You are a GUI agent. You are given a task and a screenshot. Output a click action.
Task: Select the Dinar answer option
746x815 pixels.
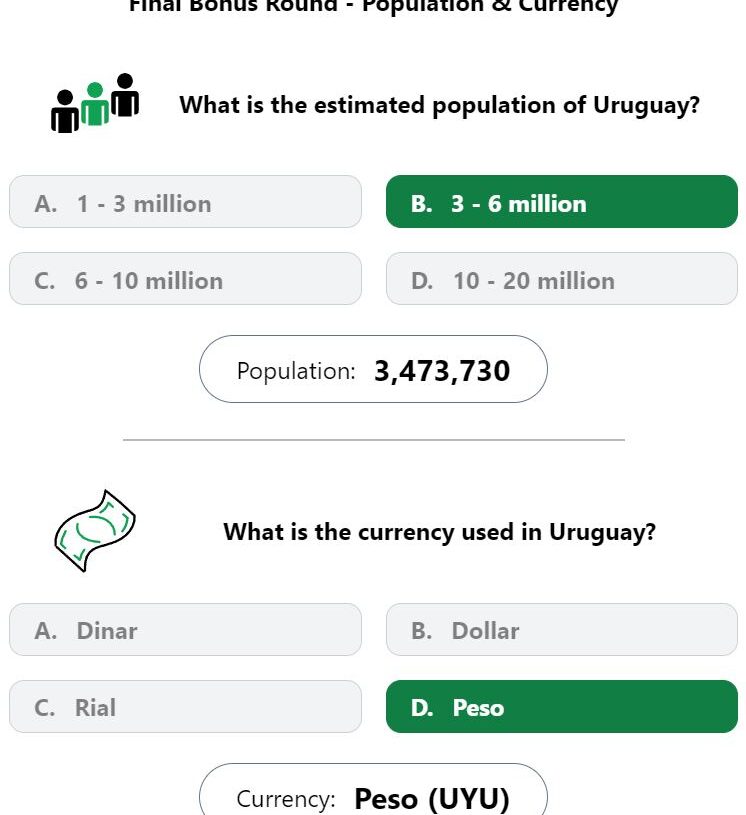[185, 629]
